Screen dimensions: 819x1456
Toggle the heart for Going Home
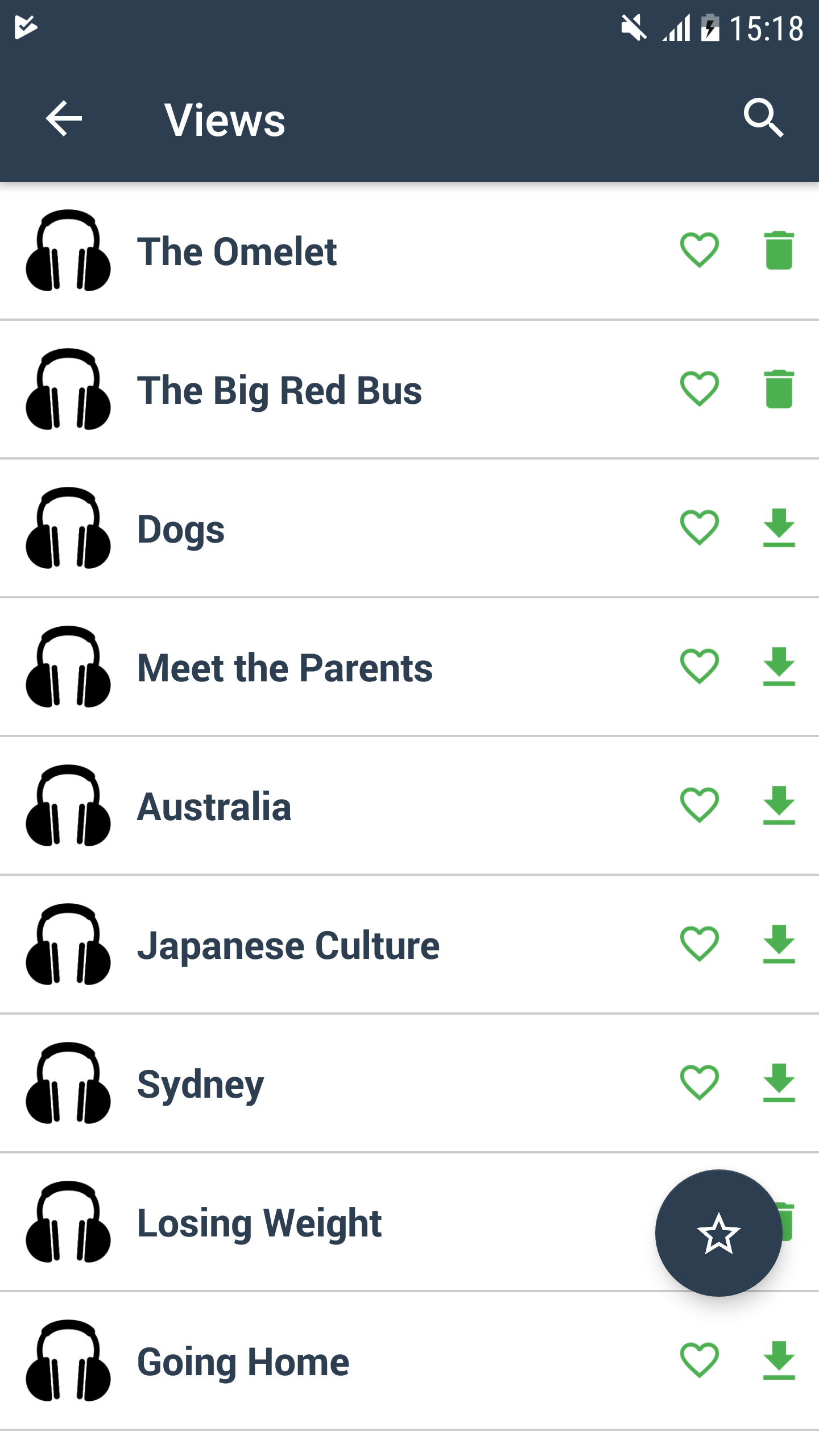pos(699,1360)
